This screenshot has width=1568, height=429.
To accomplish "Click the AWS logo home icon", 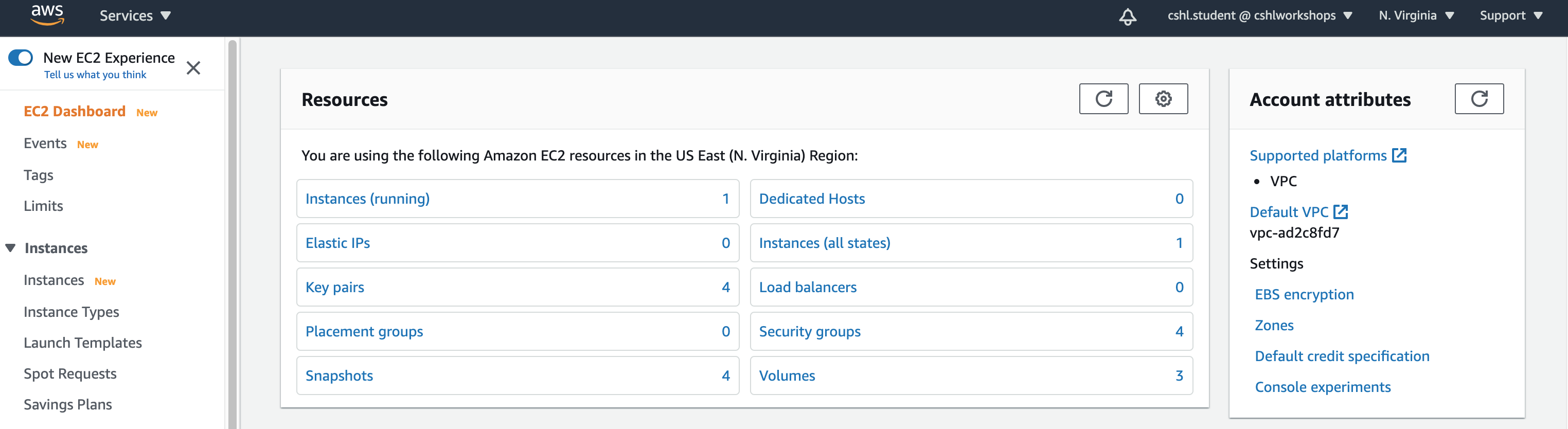I will tap(47, 14).
